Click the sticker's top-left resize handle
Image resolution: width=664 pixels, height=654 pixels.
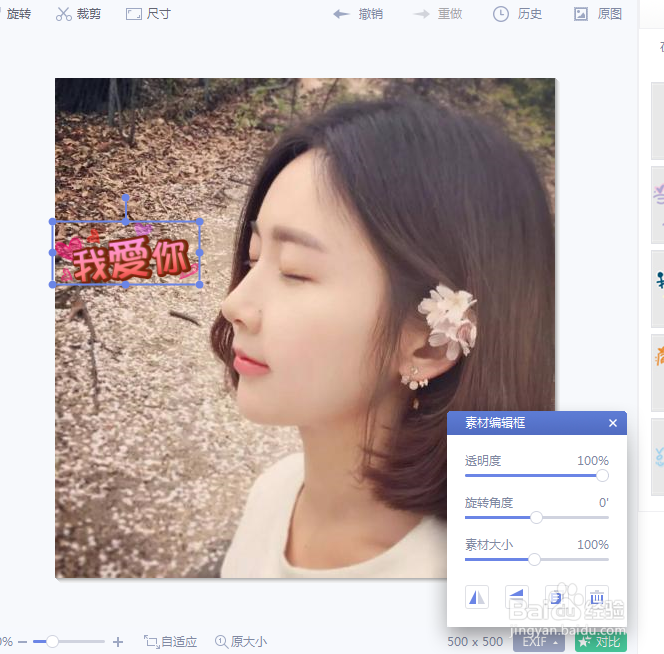(x=53, y=222)
